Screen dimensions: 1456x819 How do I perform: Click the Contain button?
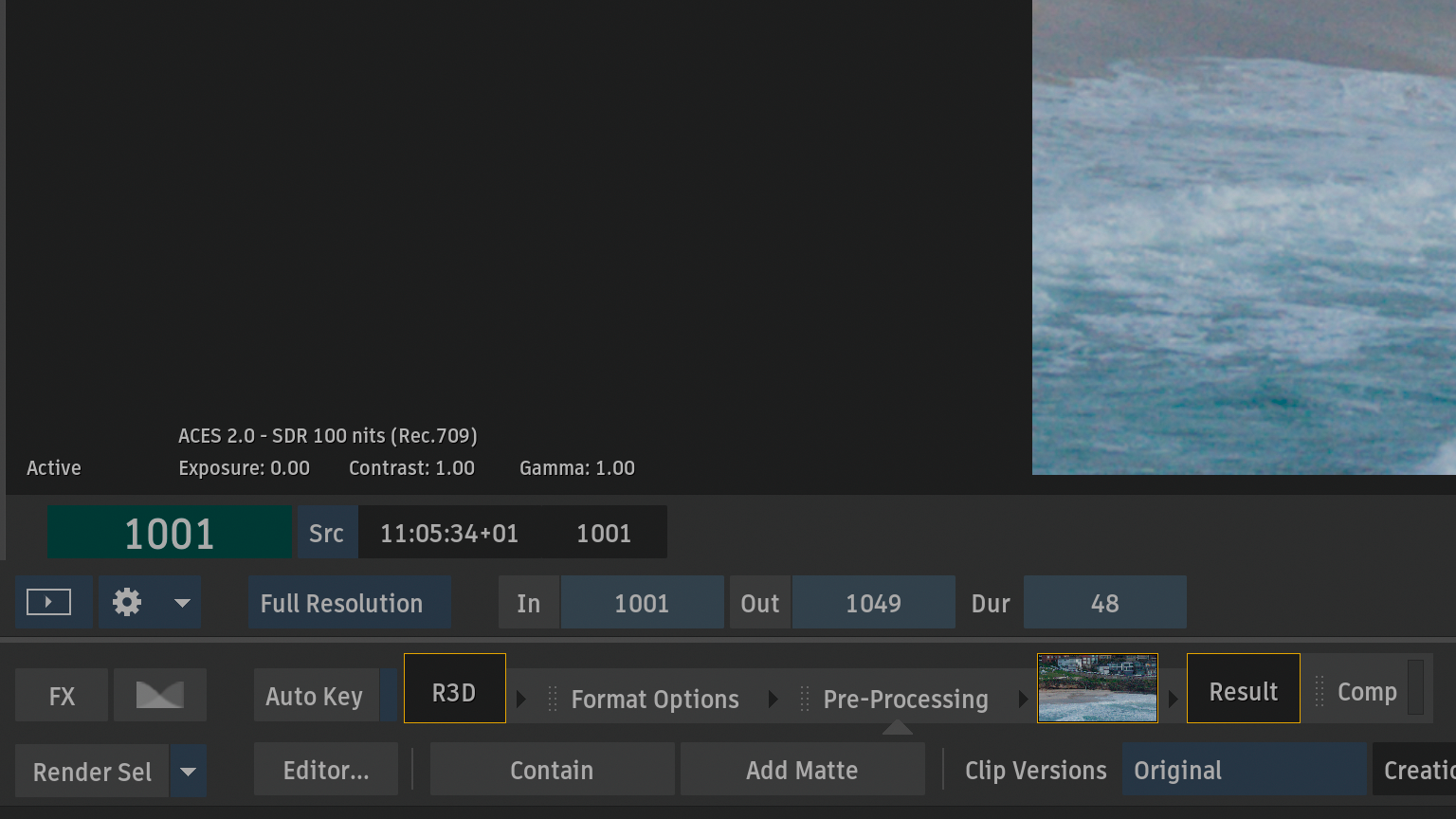pyautogui.click(x=553, y=770)
